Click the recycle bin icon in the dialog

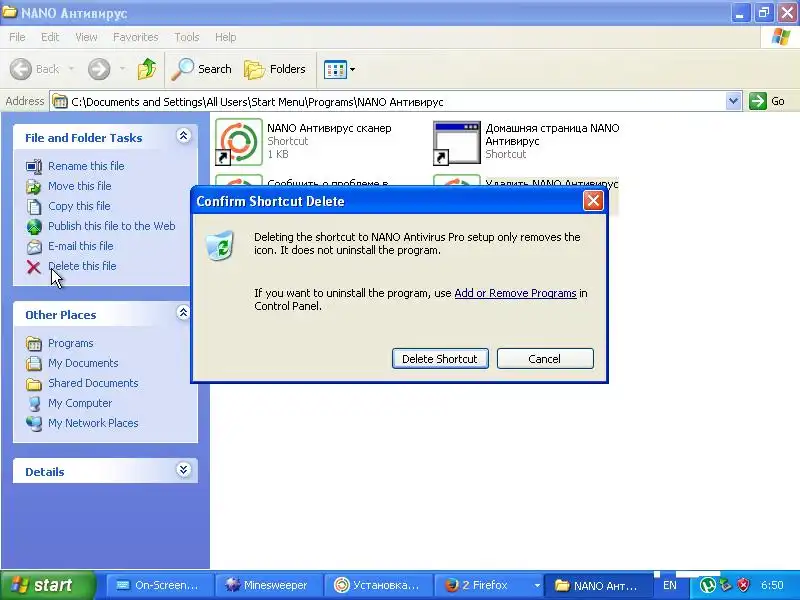point(220,245)
